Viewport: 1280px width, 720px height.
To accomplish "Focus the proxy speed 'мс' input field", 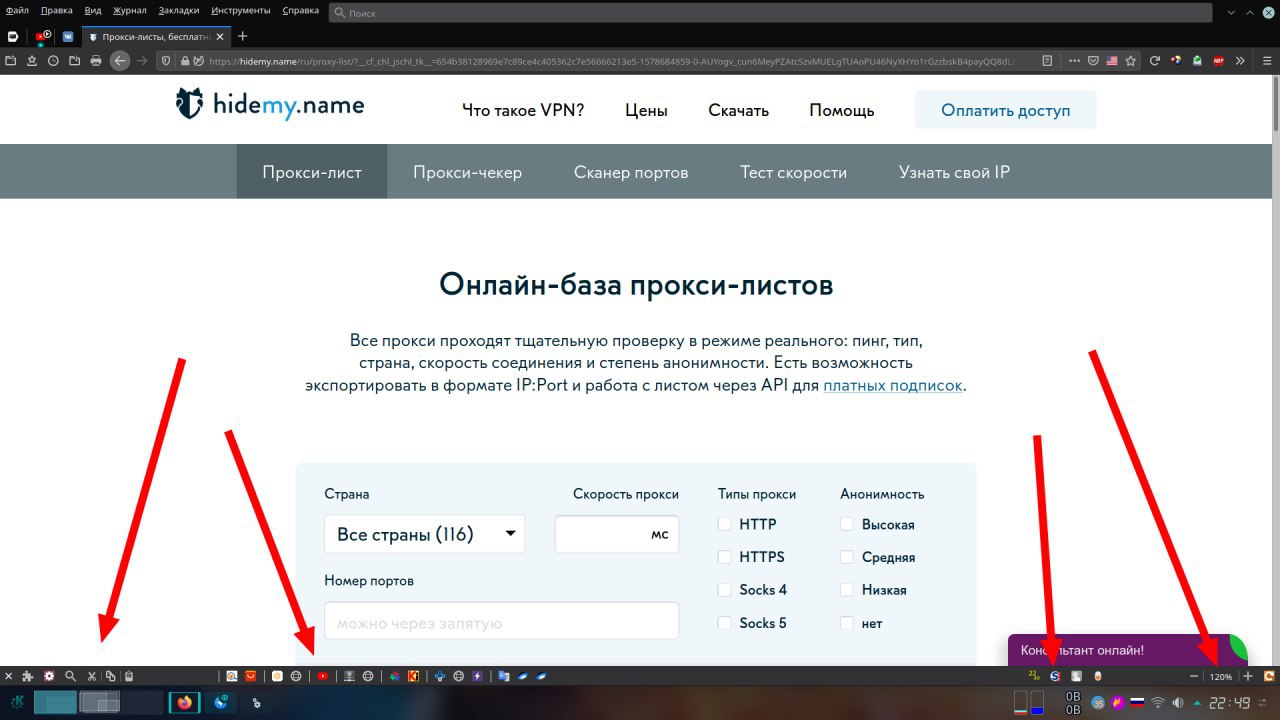I will point(617,534).
